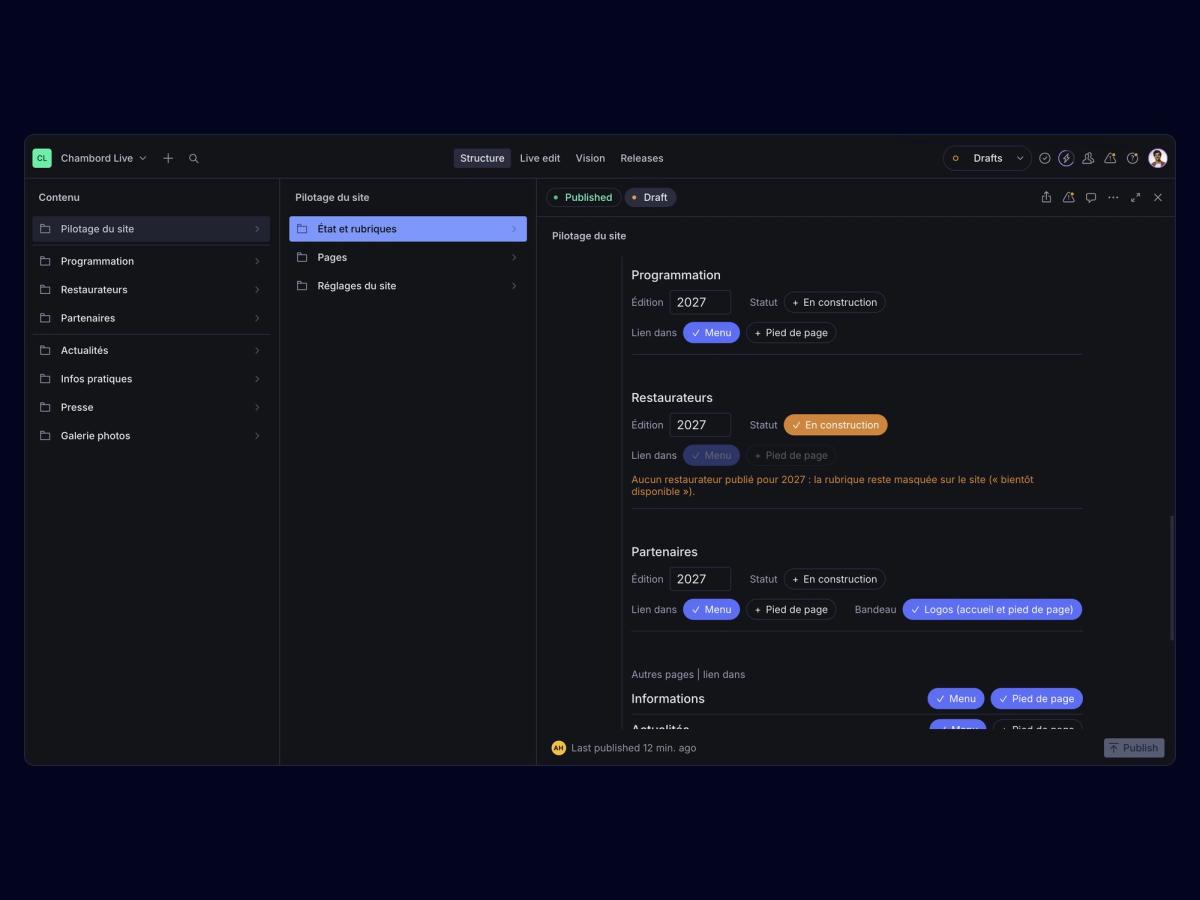This screenshot has height=900, width=1200.
Task: Click the Partenaires Édition field
Action: point(700,579)
